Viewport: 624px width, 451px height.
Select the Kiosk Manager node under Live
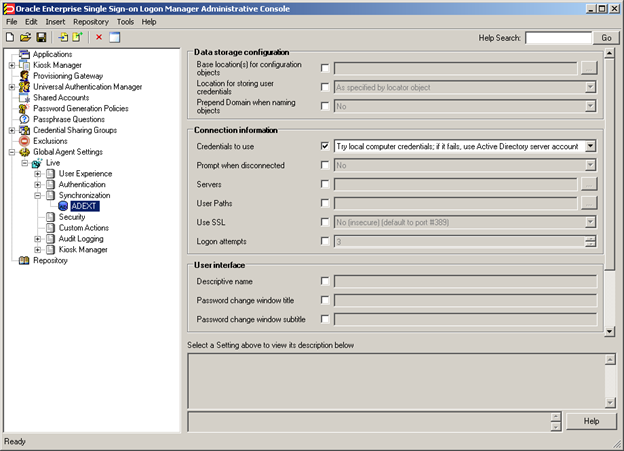point(83,250)
